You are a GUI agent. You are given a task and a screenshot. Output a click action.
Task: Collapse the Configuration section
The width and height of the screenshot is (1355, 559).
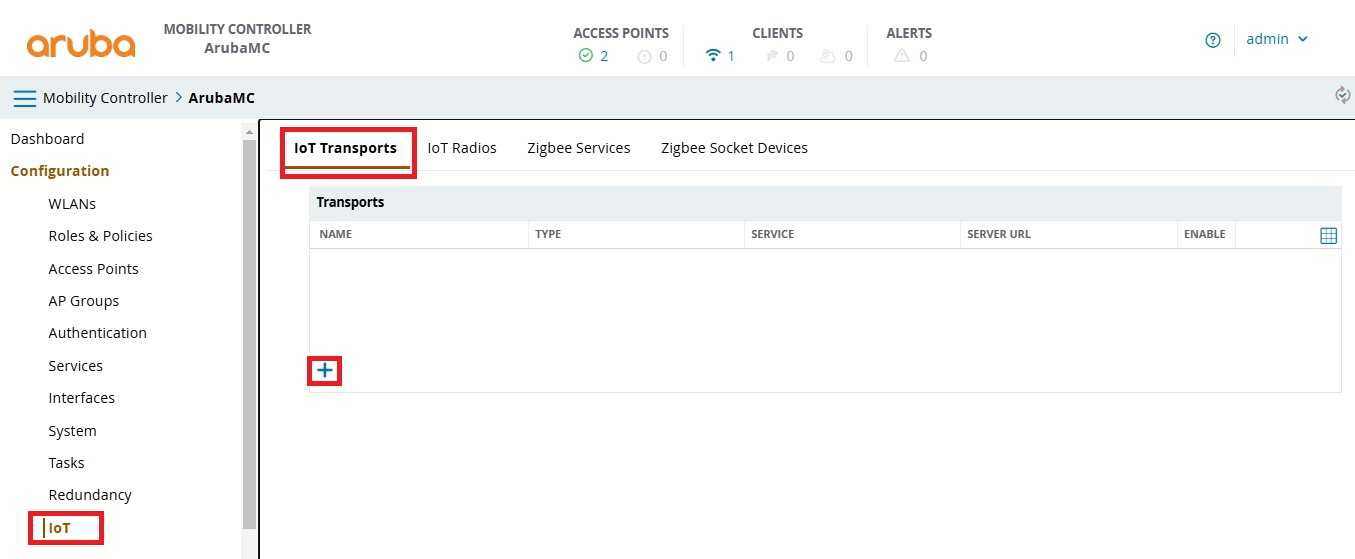click(x=60, y=171)
